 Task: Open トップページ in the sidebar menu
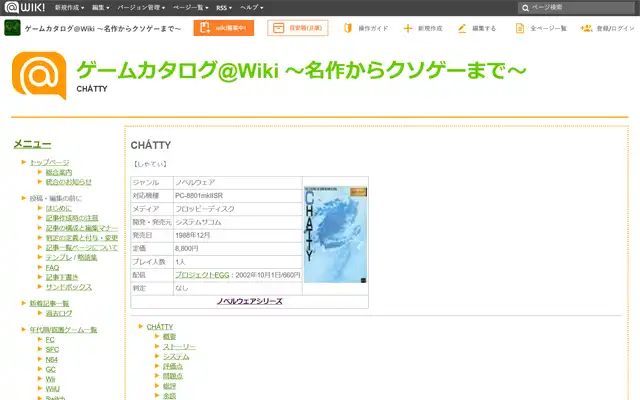49,162
